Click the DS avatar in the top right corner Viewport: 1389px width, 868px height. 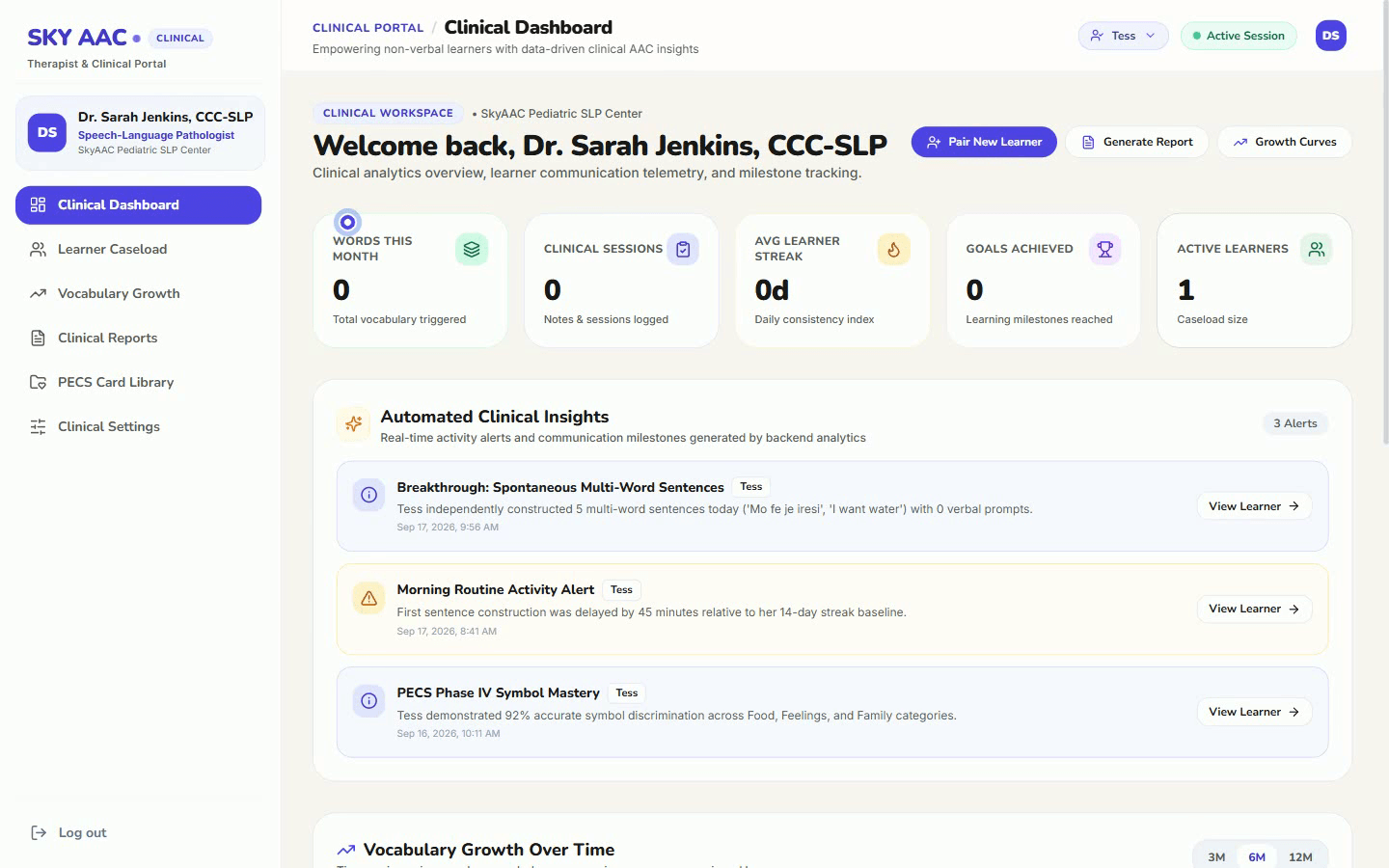click(1331, 36)
